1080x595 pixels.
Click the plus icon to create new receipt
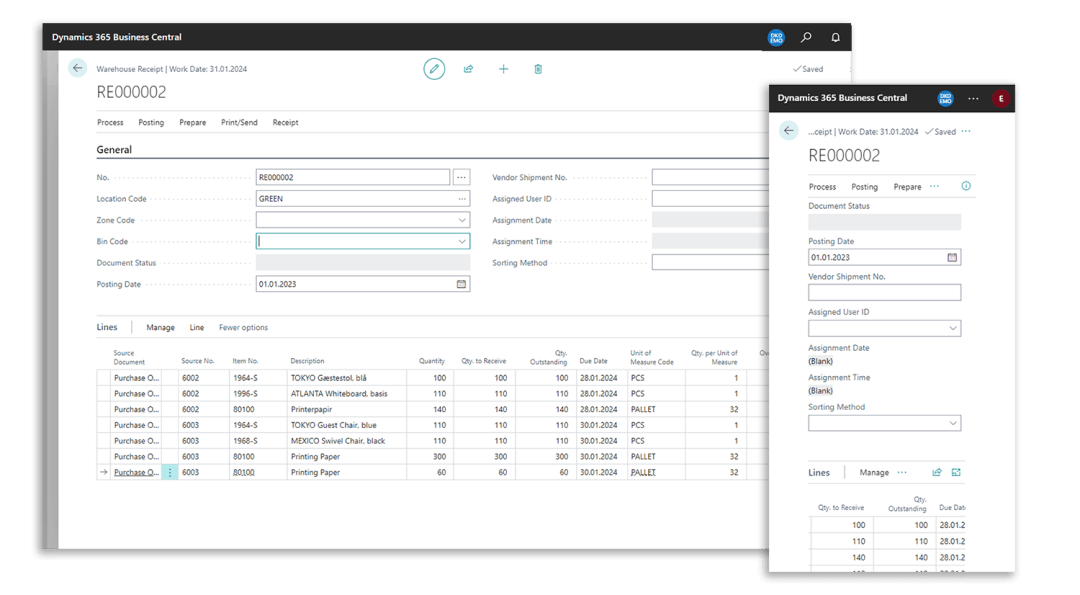[x=503, y=69]
